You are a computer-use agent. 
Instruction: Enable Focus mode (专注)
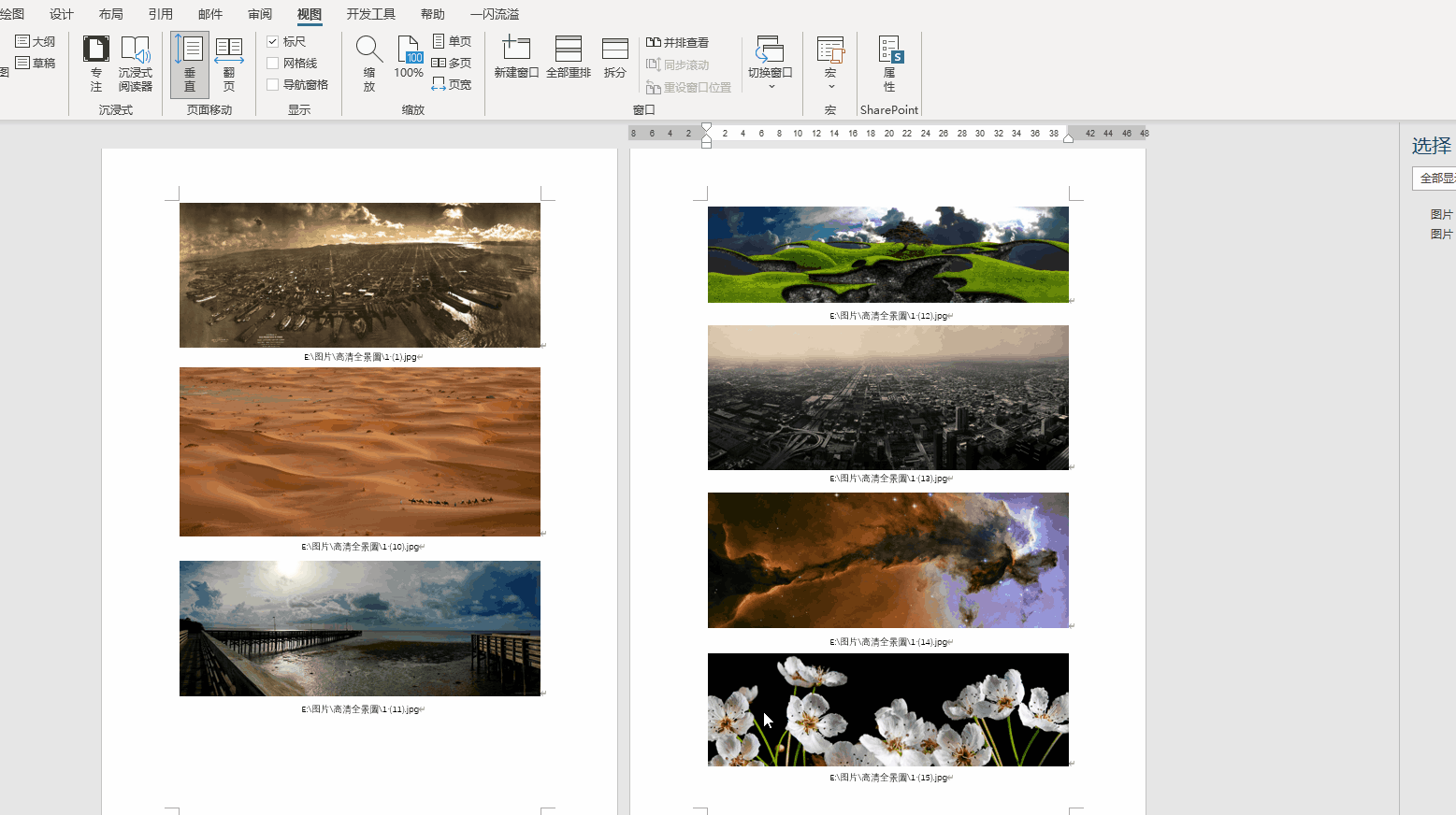95,64
